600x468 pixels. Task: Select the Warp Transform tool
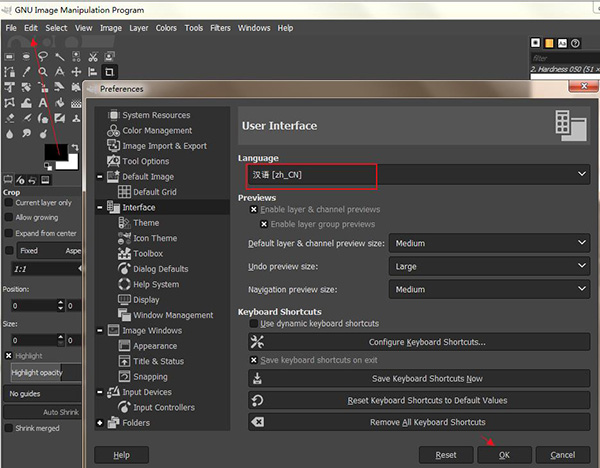point(26,103)
